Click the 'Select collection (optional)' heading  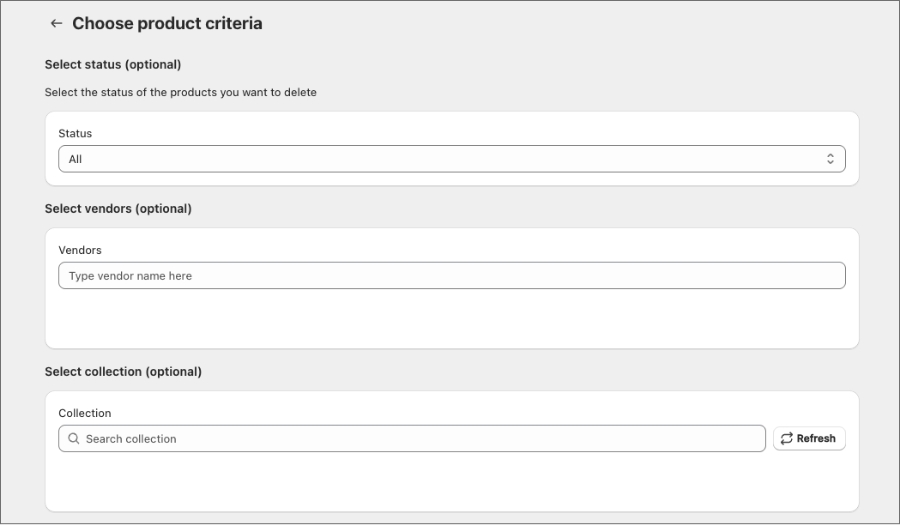click(123, 372)
